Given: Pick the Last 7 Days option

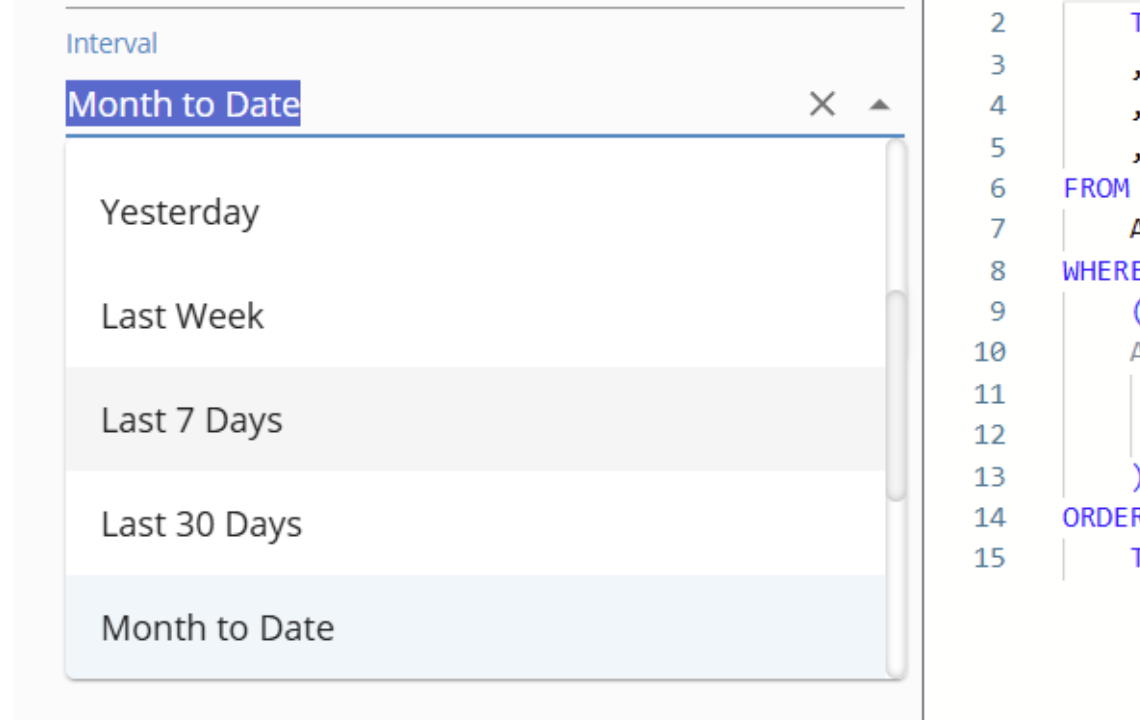Looking at the screenshot, I should 192,420.
